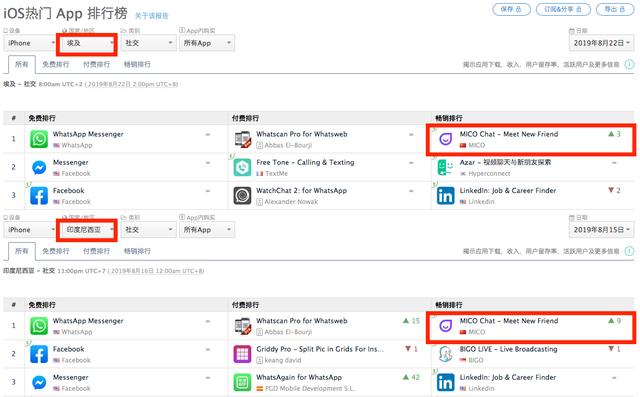Screen dimensions: 640x397
Task: Click Facebook icon in 印度尼西亚 free ranking
Action: coord(39,354)
